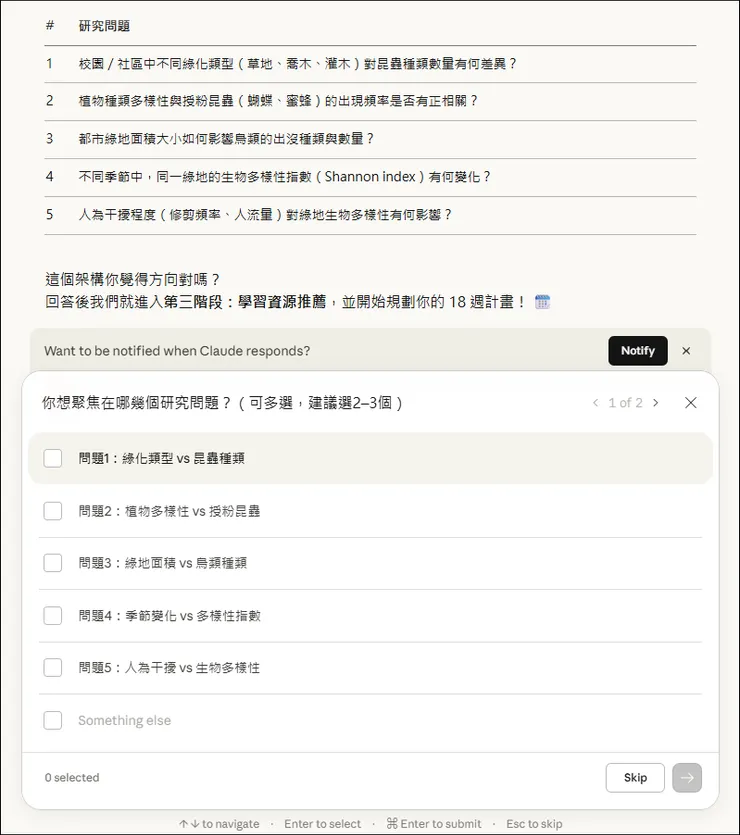Click the "1 of 2" page indicator

(625, 402)
